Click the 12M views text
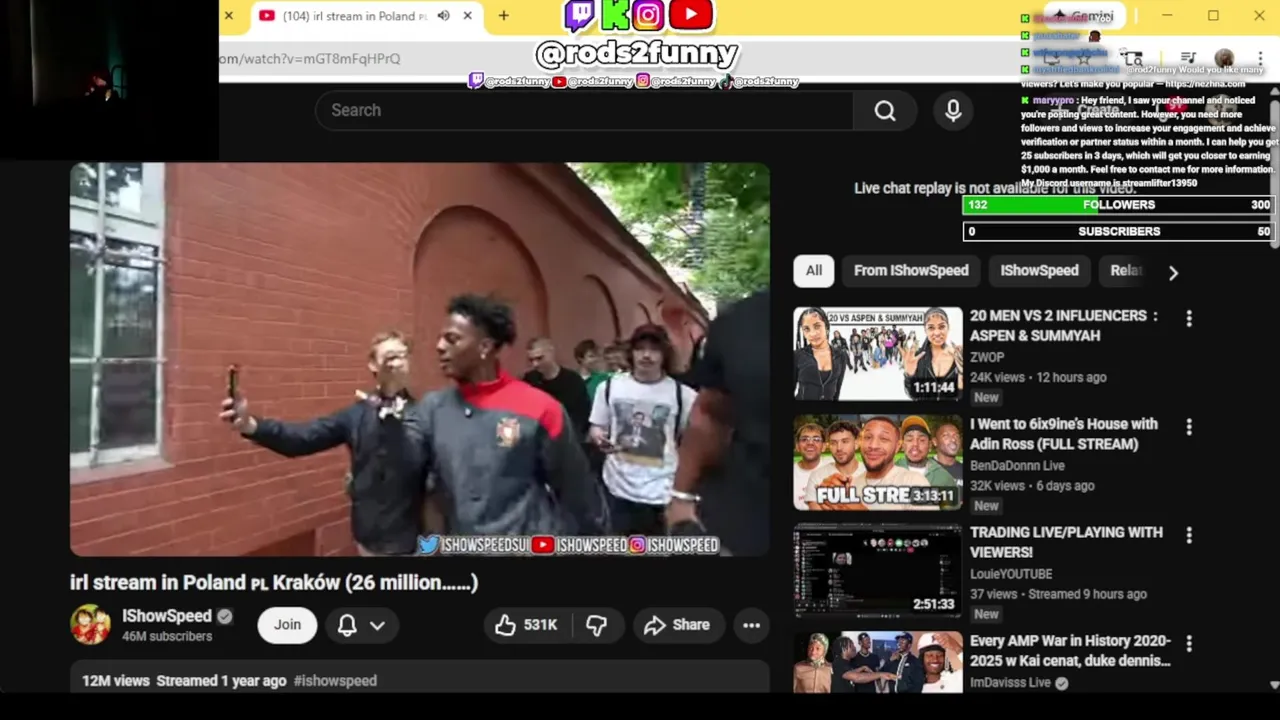 116,681
